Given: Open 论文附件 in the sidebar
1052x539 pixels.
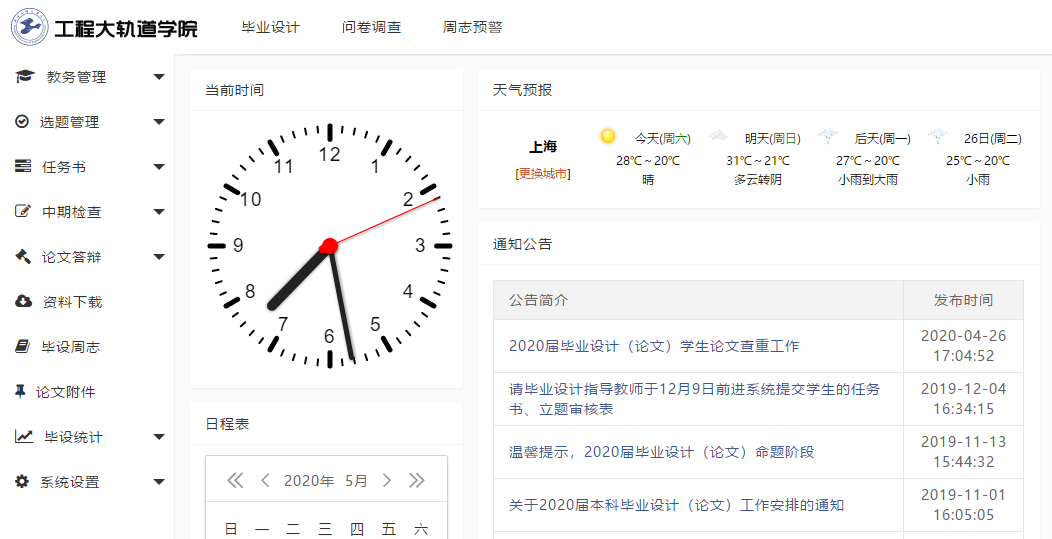Looking at the screenshot, I should coord(66,392).
